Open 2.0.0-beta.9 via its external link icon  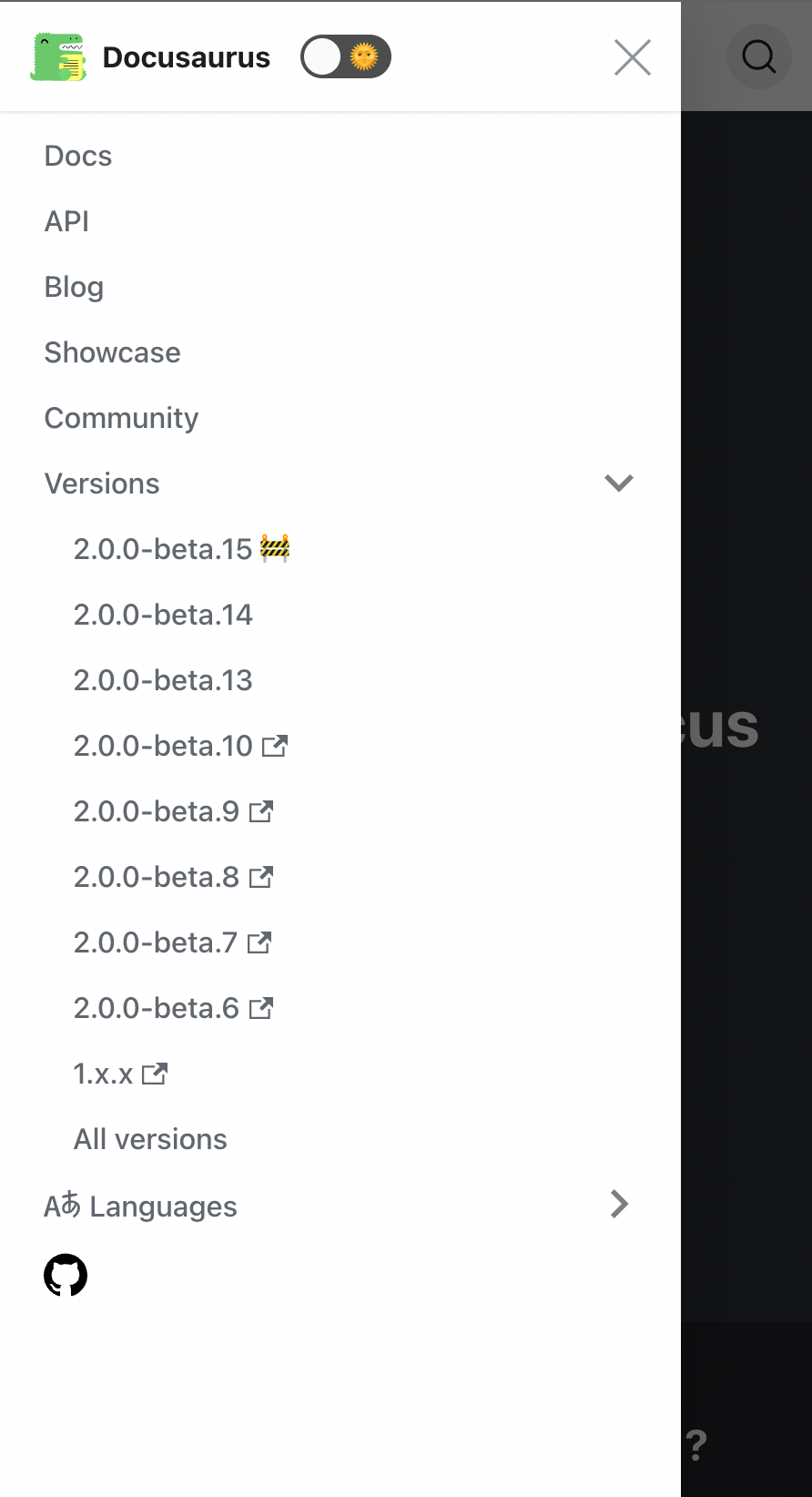(x=262, y=810)
